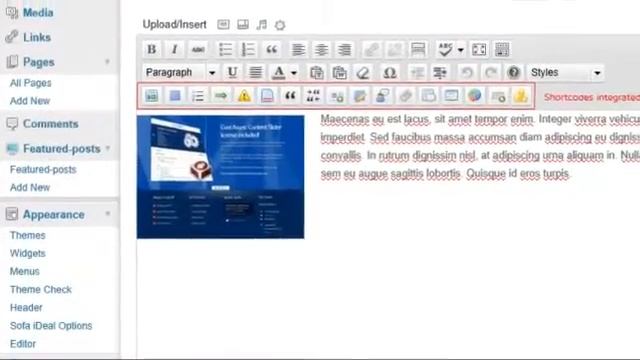640x360 pixels.
Task: Open the Styles dropdown
Action: point(565,72)
